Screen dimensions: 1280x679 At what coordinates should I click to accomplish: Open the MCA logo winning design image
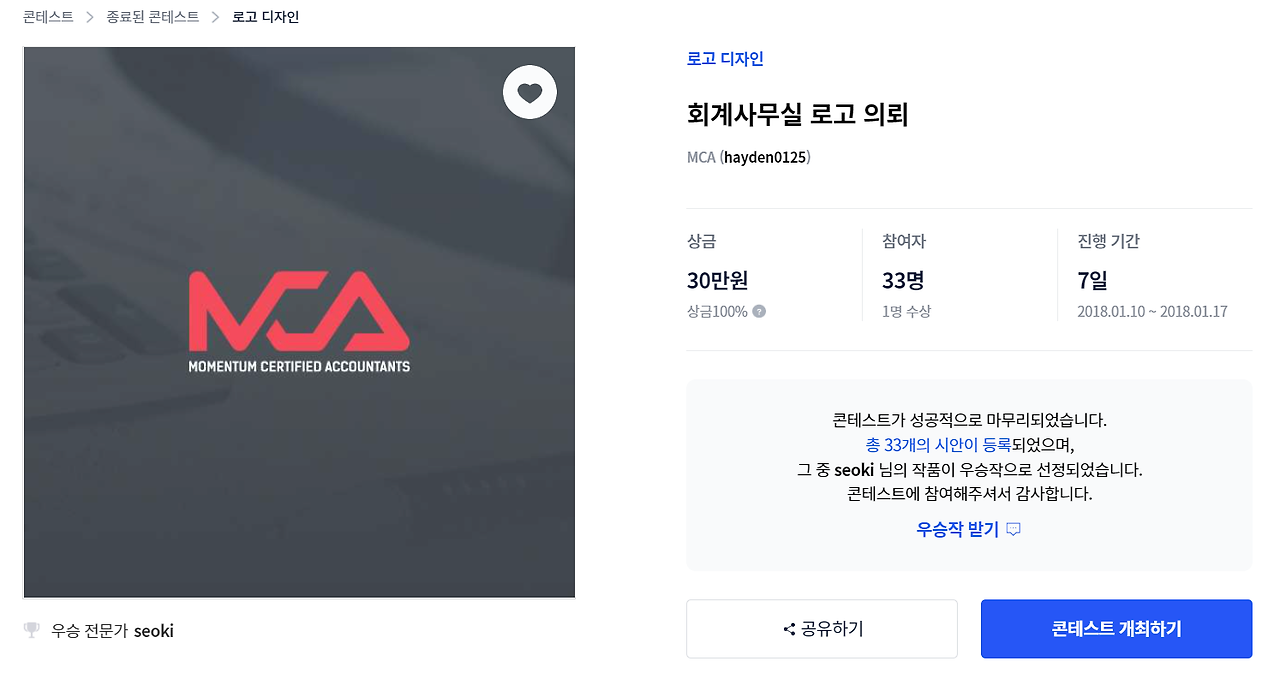299,322
